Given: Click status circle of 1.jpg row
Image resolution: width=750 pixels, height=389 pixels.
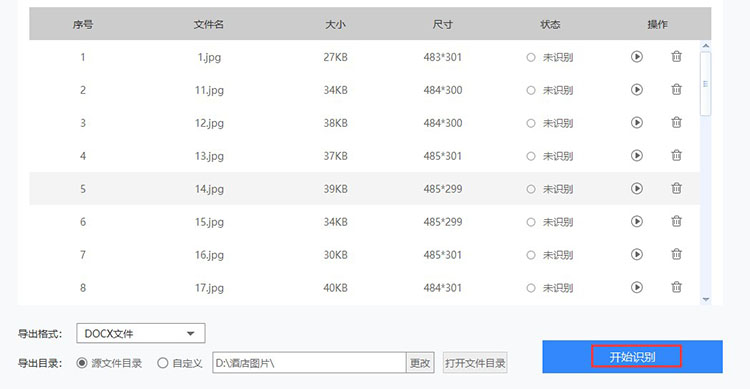Looking at the screenshot, I should click(x=531, y=57).
